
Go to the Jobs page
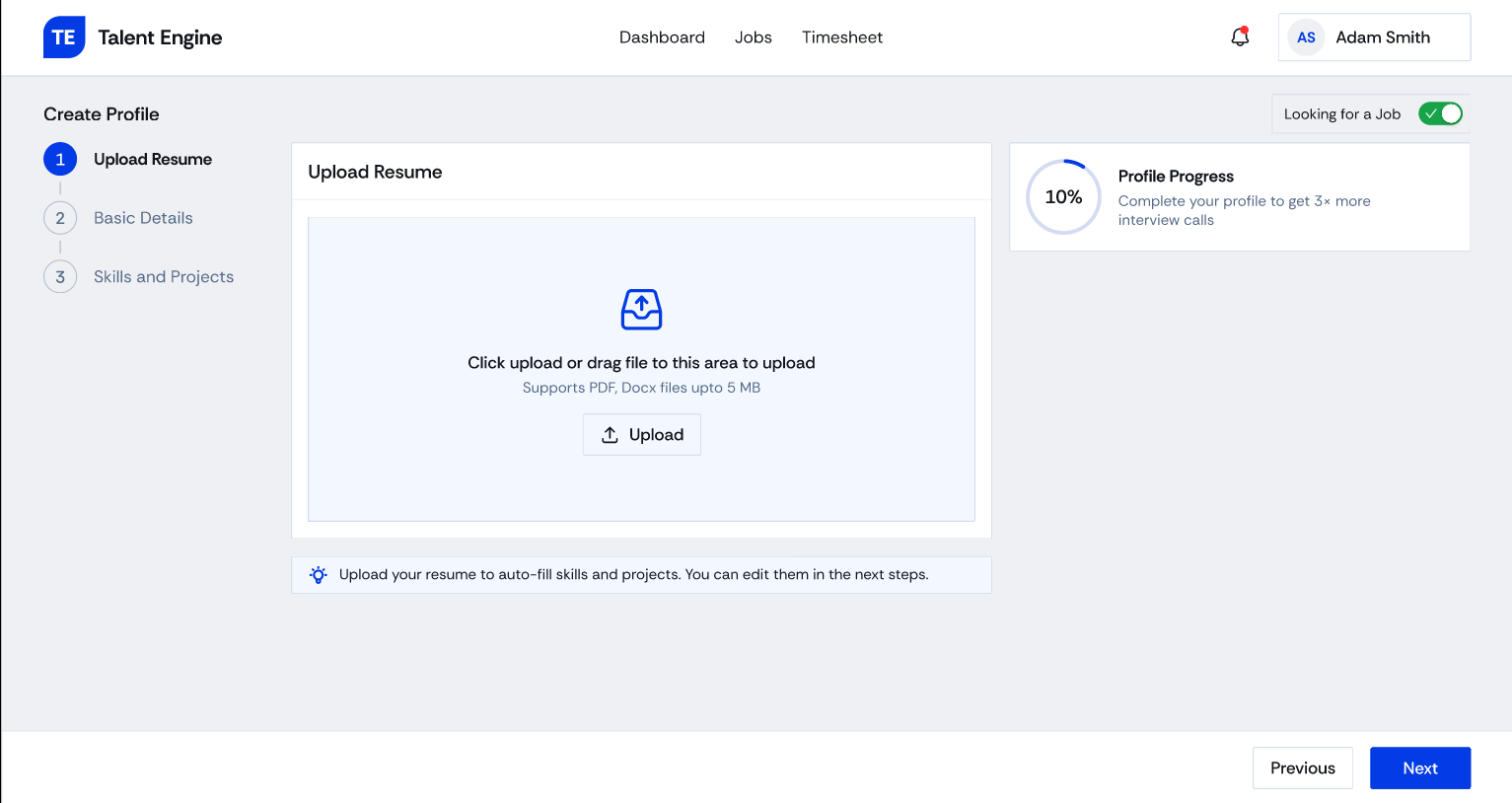click(754, 37)
